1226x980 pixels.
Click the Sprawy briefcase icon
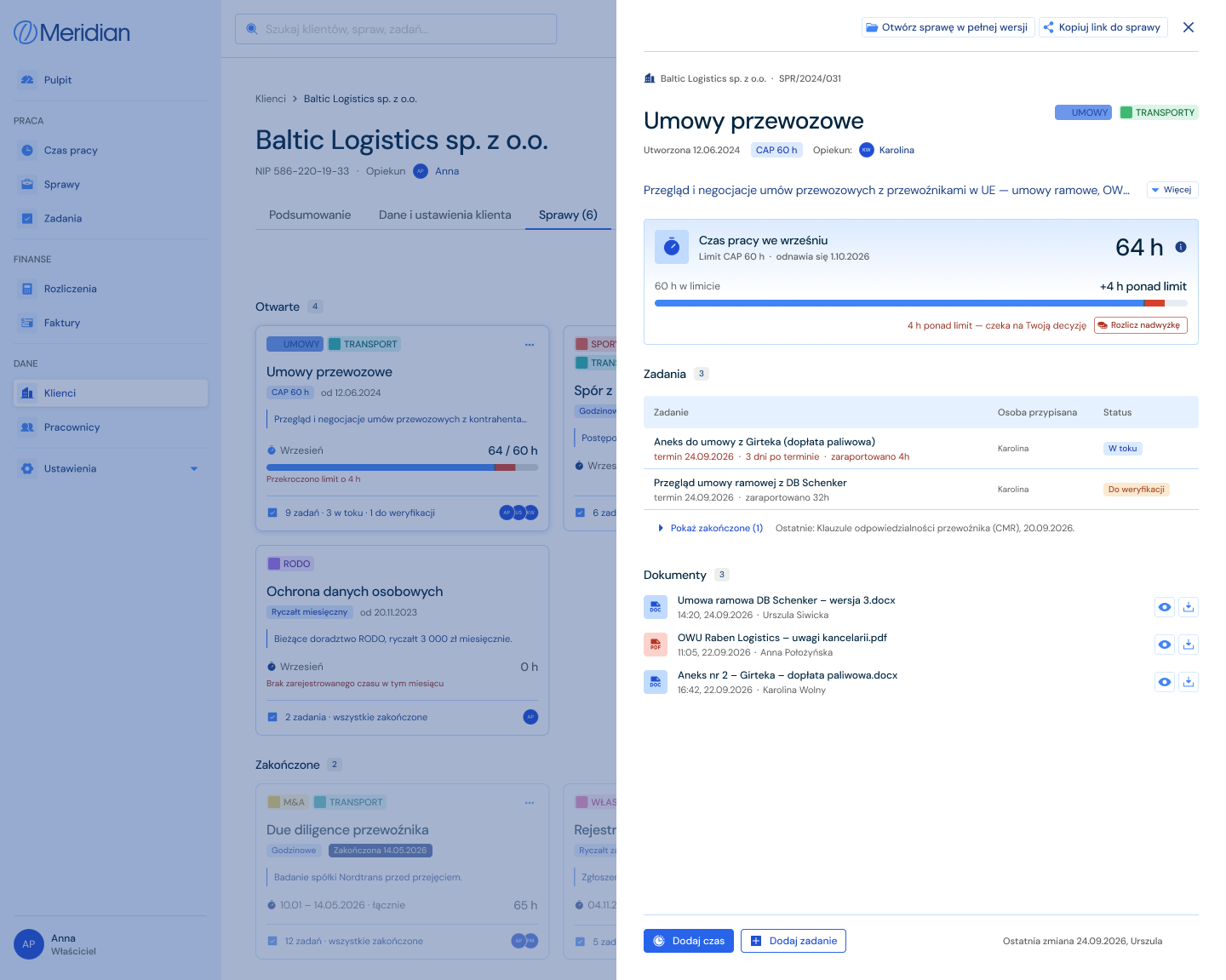point(27,185)
